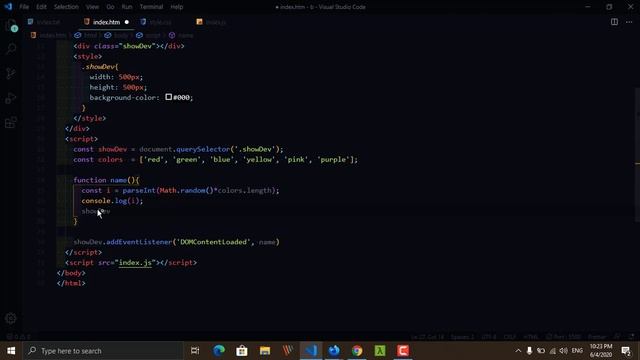640x360 pixels.
Task: Open the Windows Start menu
Action: point(11,351)
